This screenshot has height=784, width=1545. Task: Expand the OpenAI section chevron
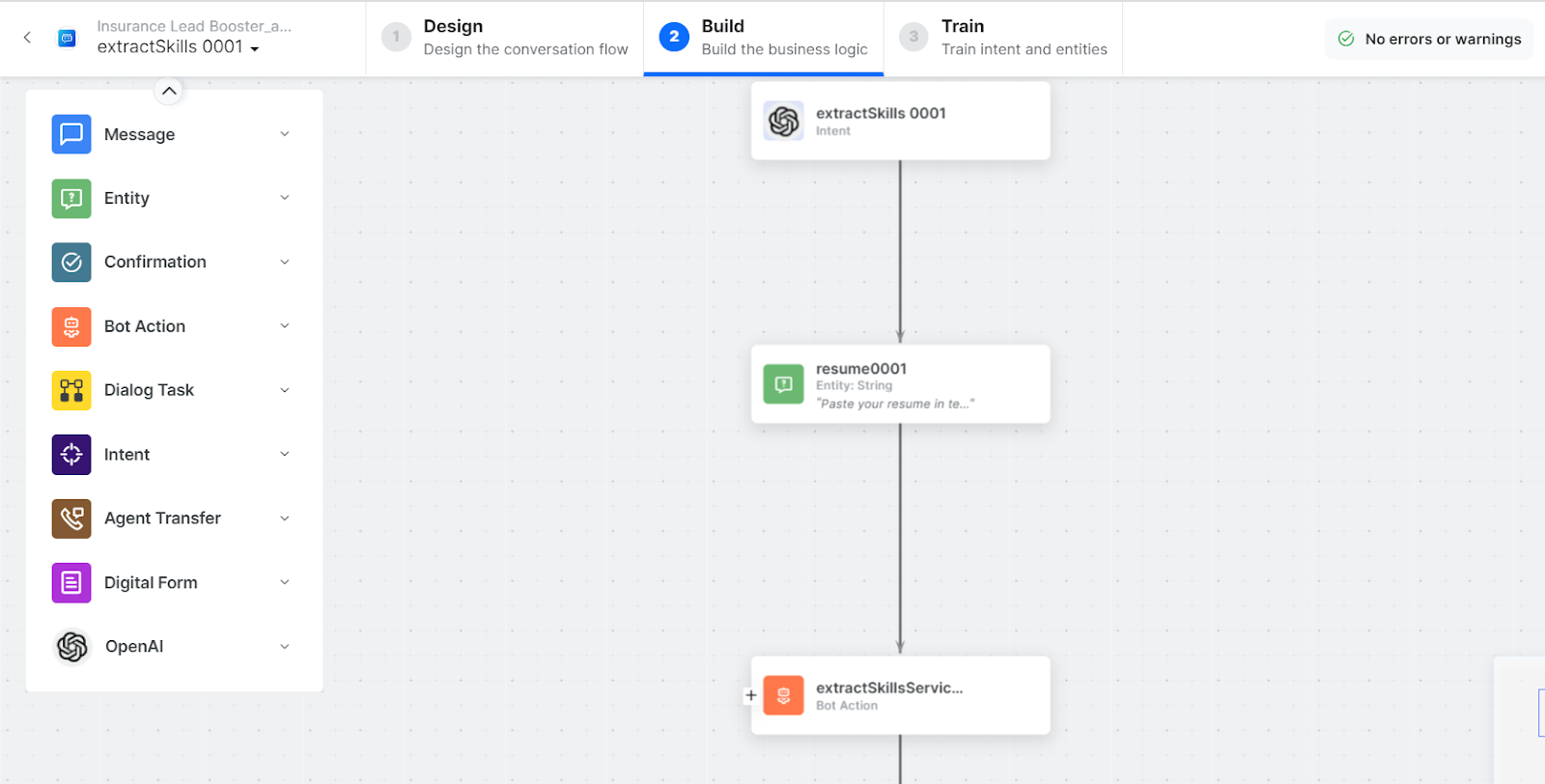point(285,647)
